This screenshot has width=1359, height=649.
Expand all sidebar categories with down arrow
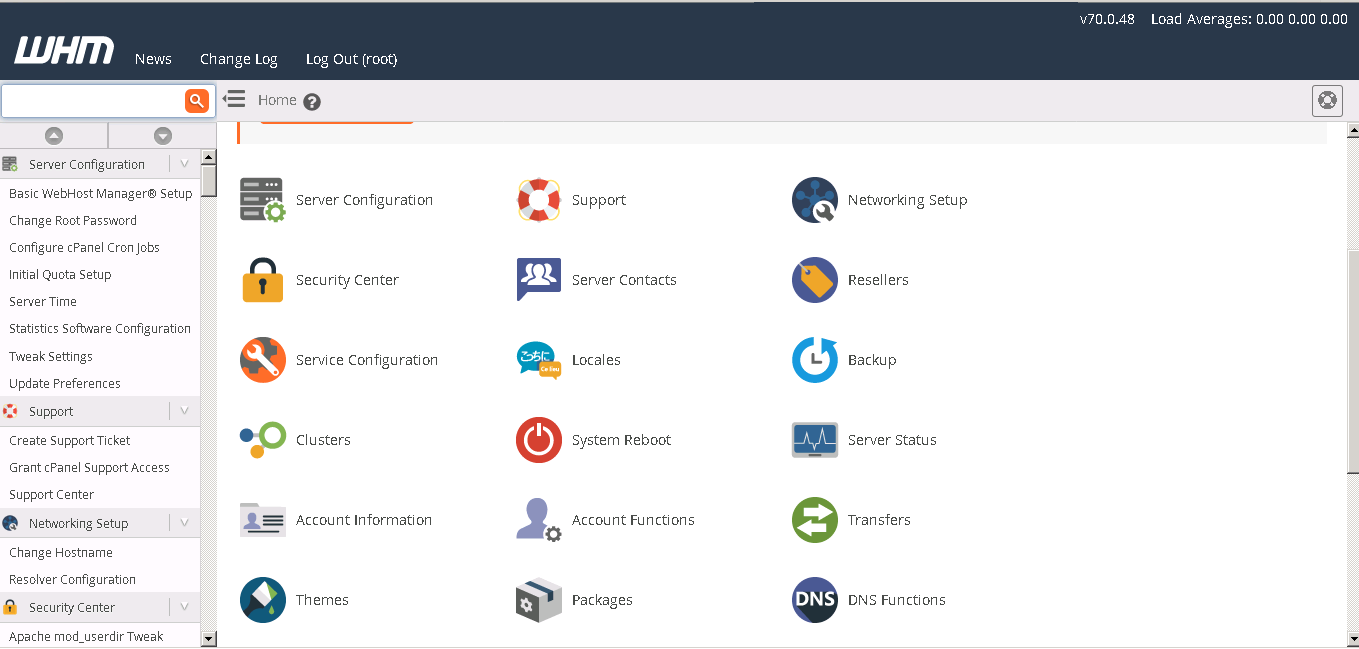pos(162,136)
